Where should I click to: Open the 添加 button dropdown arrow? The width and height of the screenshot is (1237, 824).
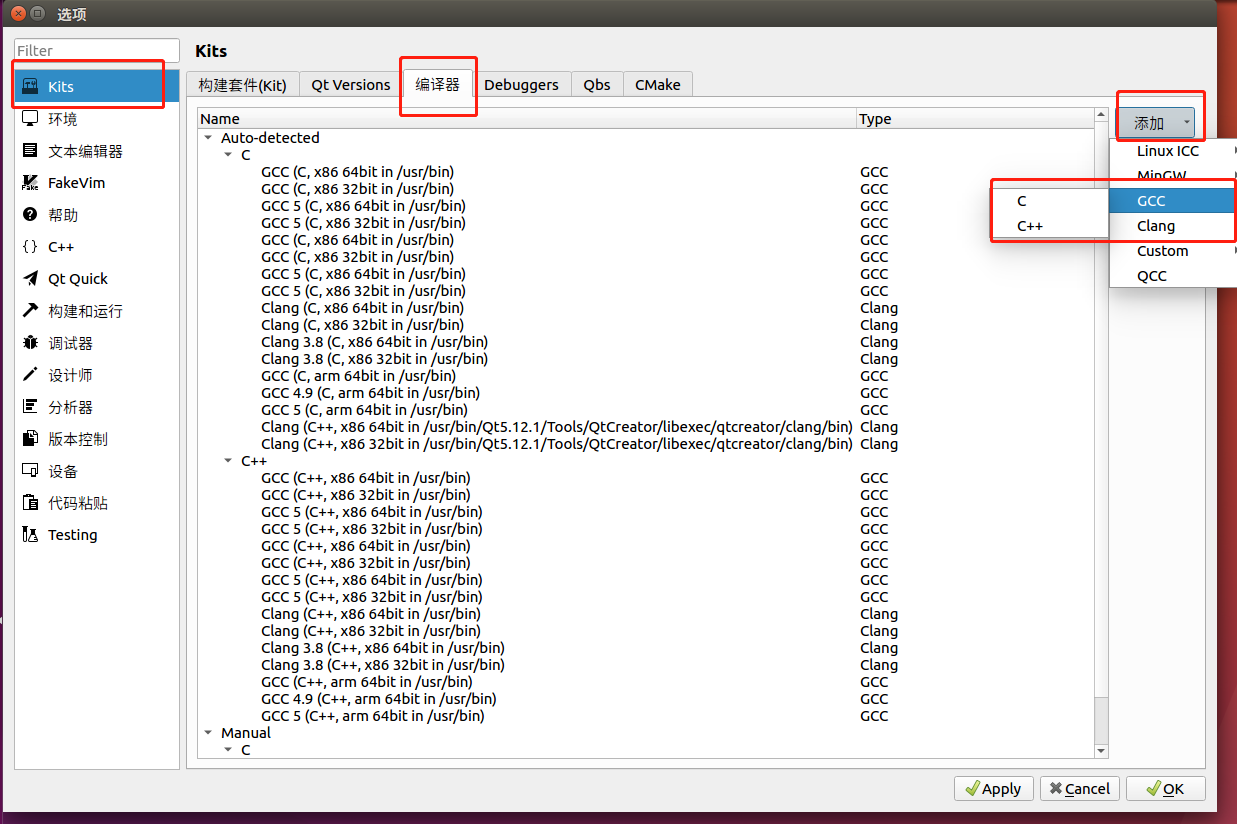point(1186,121)
